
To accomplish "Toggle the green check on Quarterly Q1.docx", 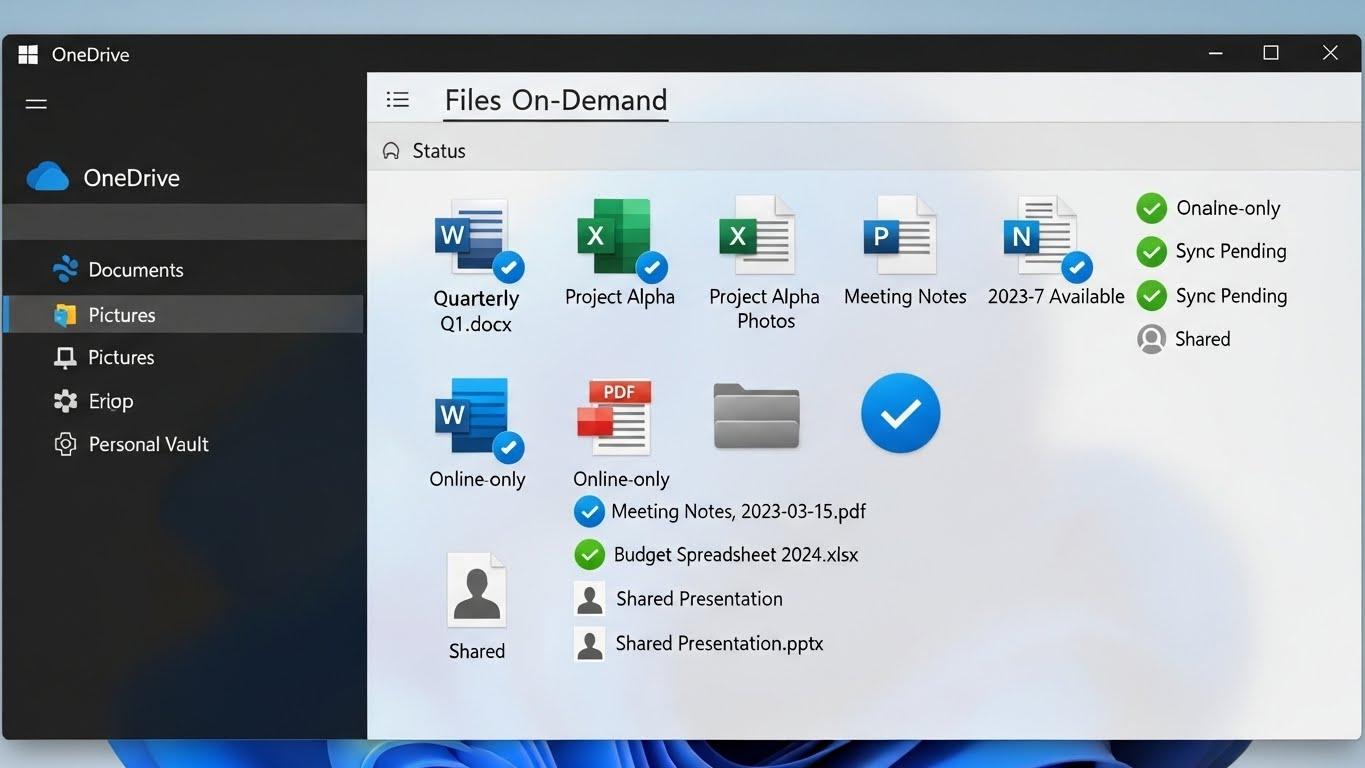I will pyautogui.click(x=509, y=267).
